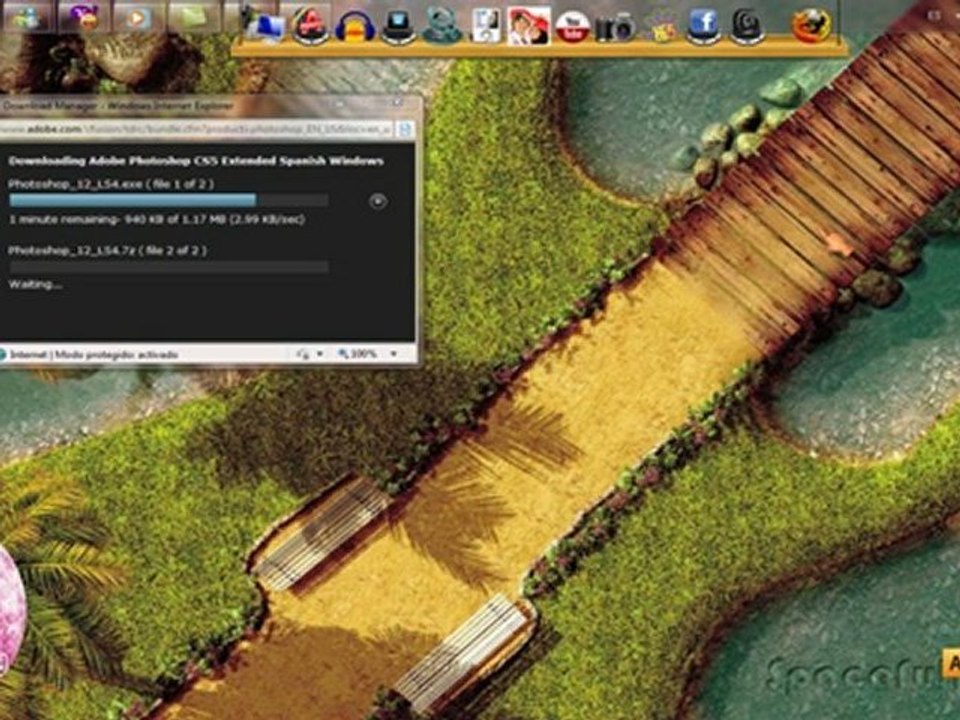Click compatibility icon beside address bar
Screen dimensions: 960x720
tap(405, 129)
